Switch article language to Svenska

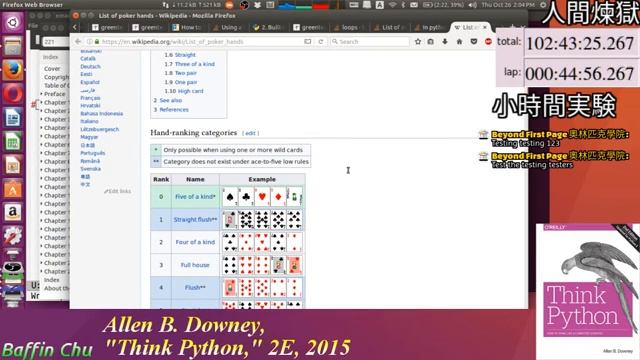pos(91,169)
